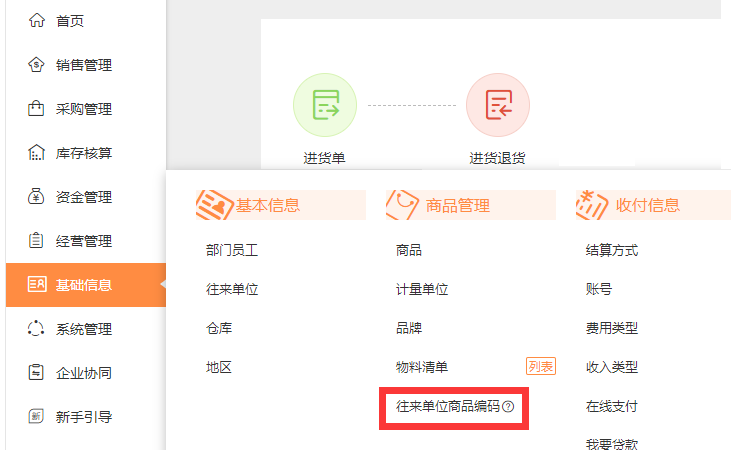Open the 地区 link
The height and width of the screenshot is (450, 731).
(219, 367)
